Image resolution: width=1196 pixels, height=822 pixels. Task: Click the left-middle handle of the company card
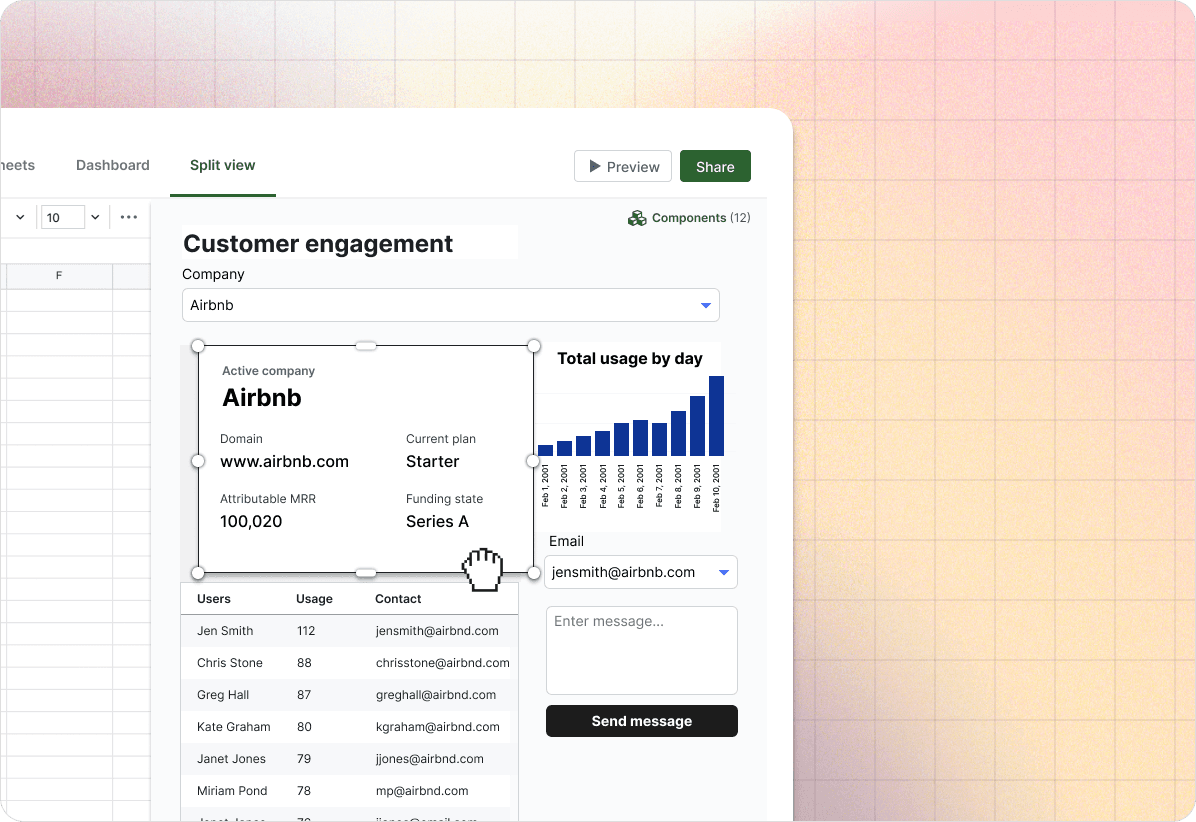tap(198, 461)
